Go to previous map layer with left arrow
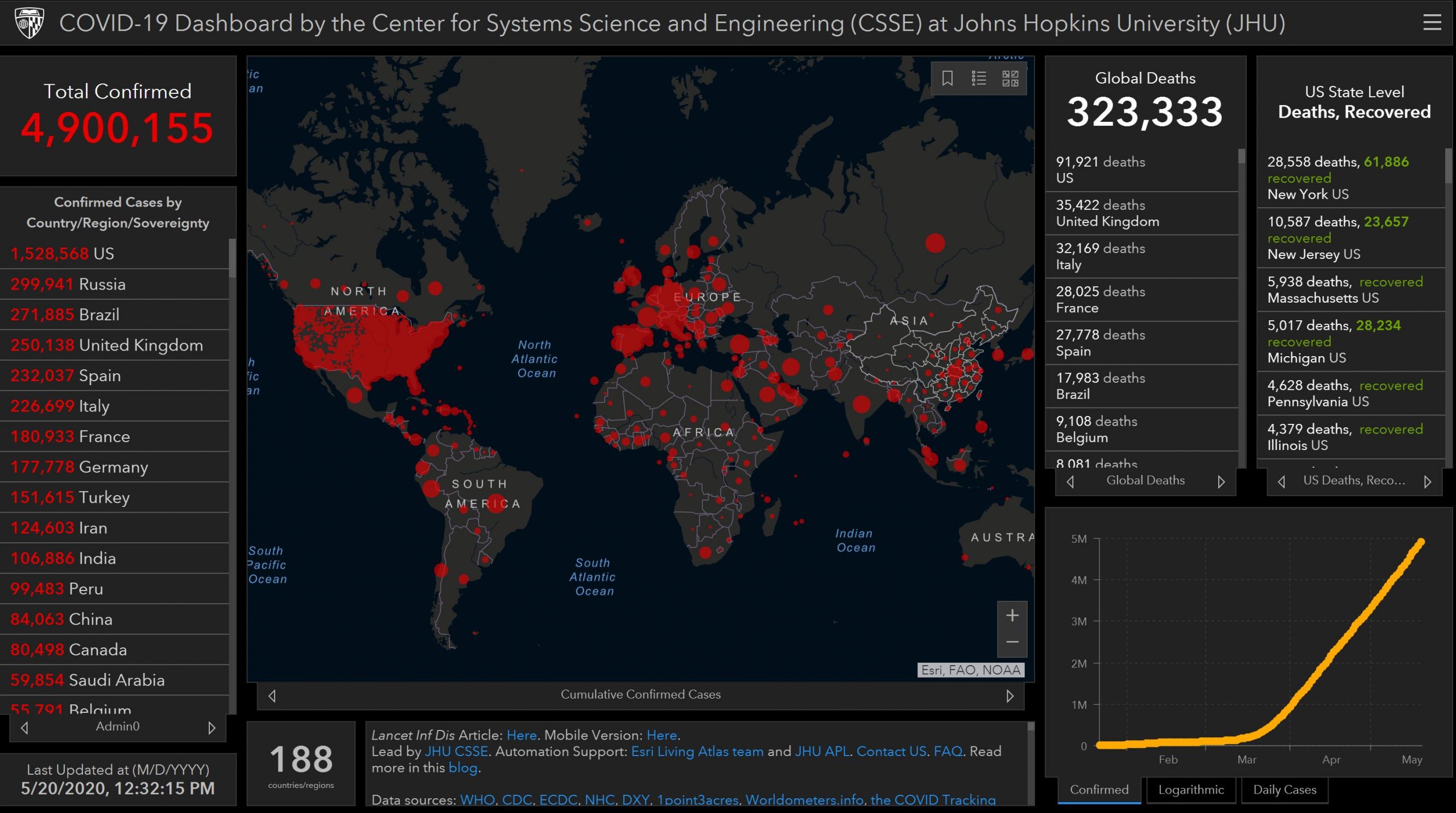The image size is (1456, 813). [x=272, y=696]
